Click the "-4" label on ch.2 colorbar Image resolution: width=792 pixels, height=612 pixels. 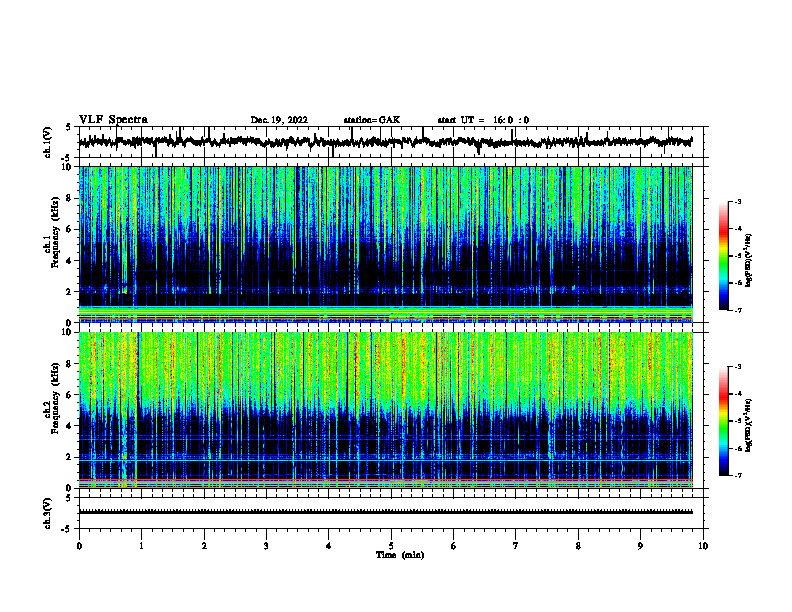pos(738,394)
